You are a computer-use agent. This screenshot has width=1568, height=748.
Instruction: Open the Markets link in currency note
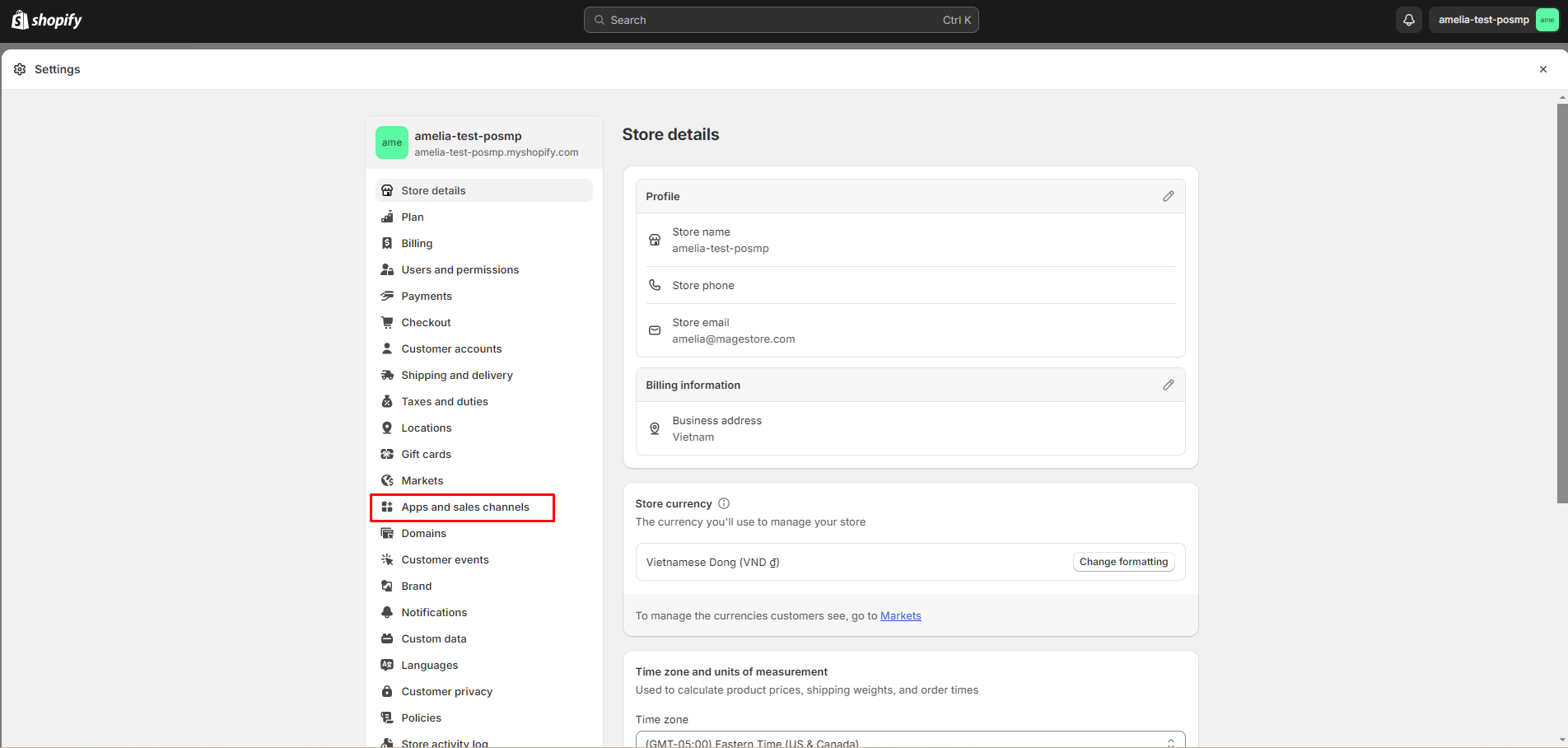900,615
